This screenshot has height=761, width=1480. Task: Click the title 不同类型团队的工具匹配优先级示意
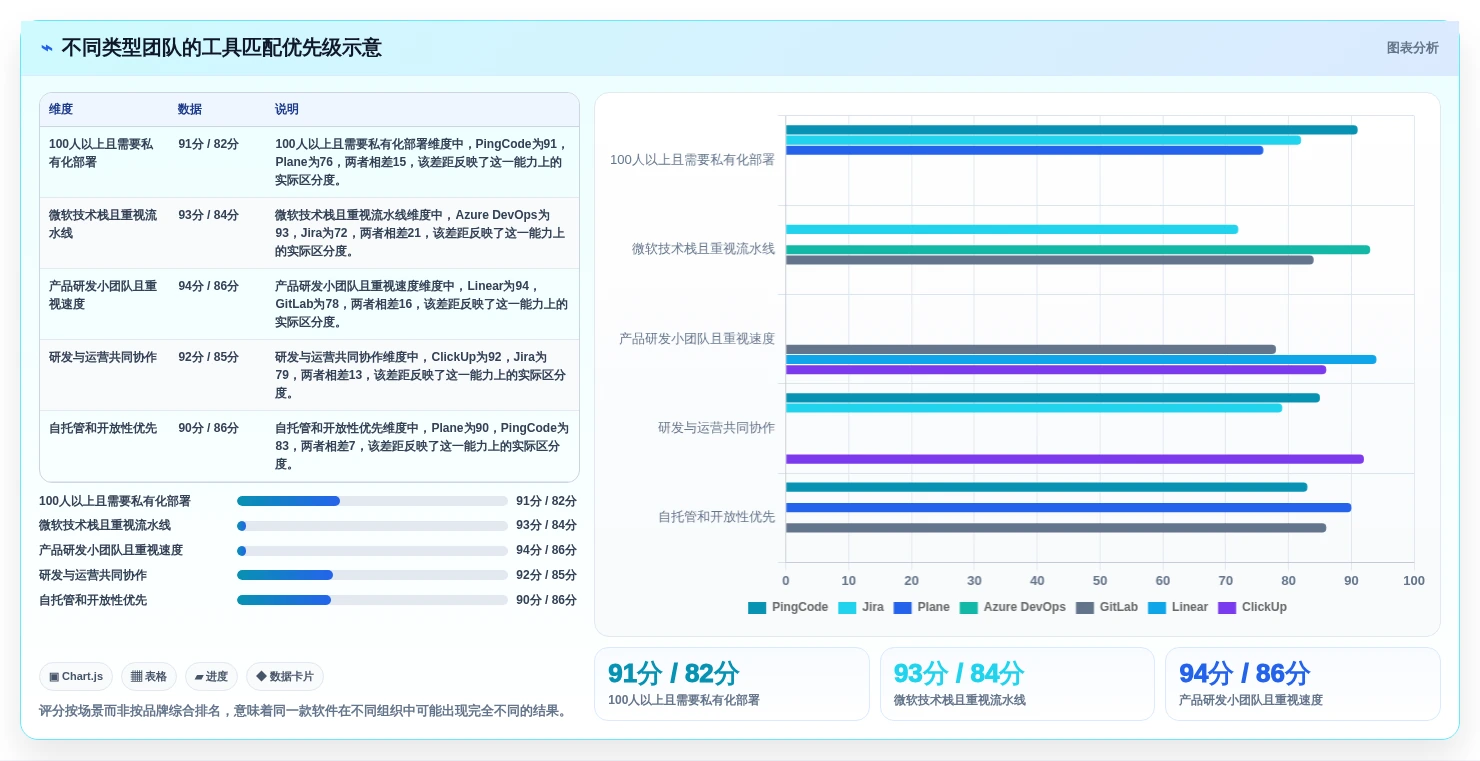[221, 48]
